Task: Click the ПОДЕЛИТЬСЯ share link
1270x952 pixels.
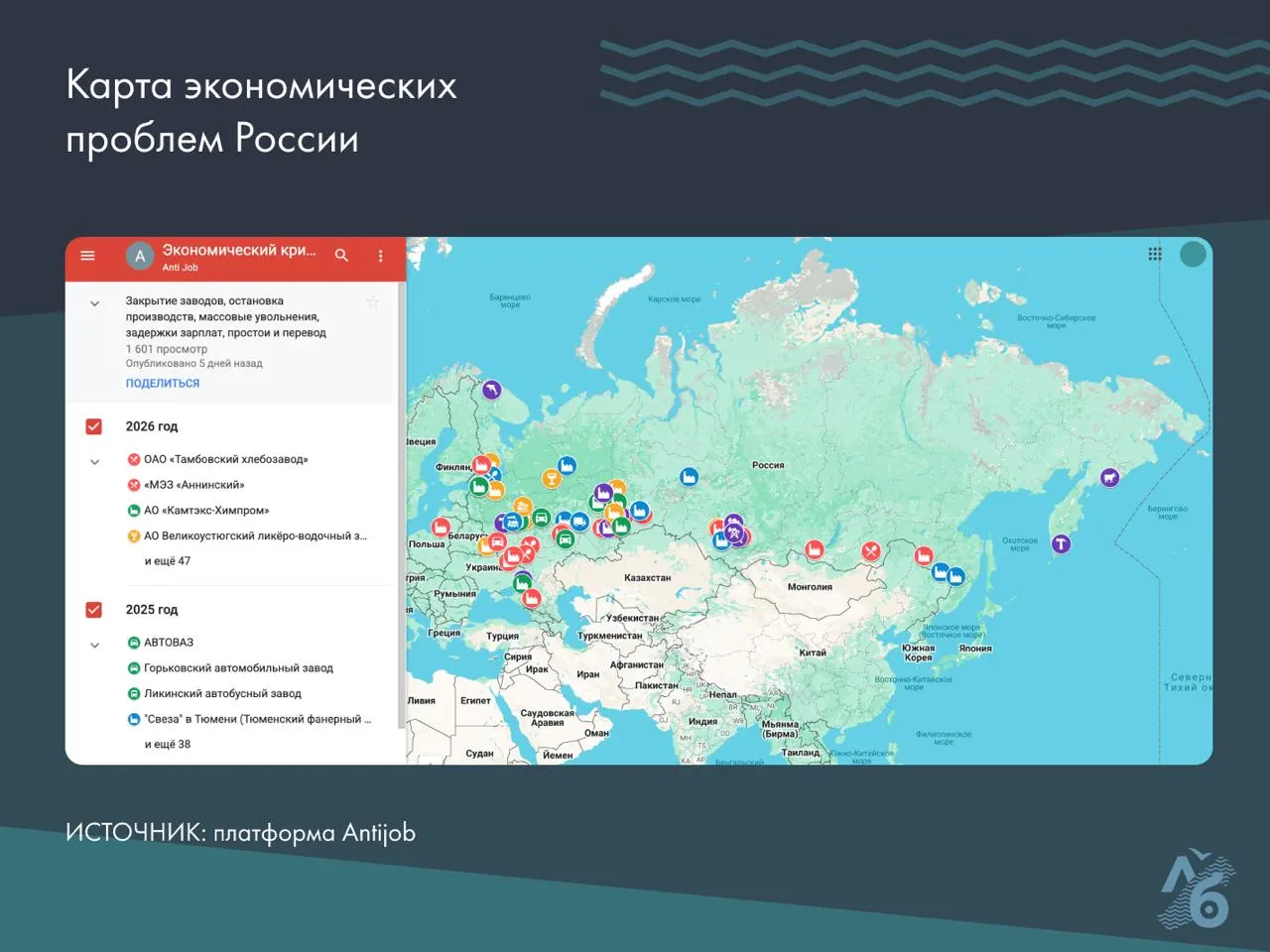Action: click(163, 384)
